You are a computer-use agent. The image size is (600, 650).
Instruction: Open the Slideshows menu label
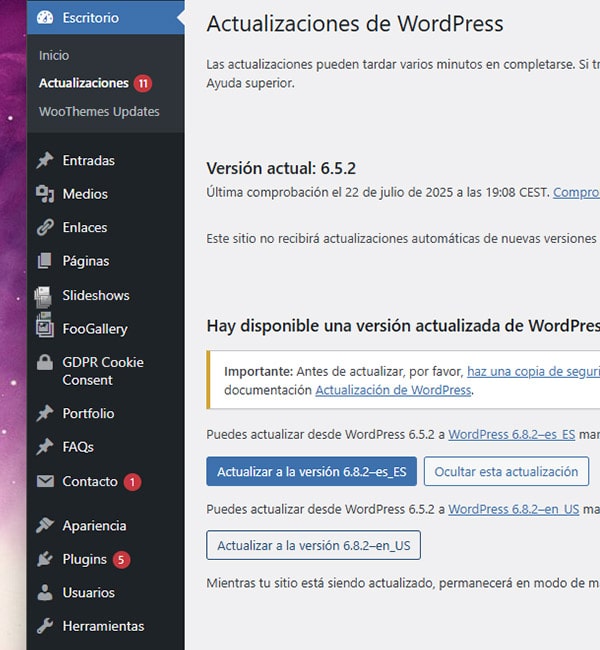point(96,295)
